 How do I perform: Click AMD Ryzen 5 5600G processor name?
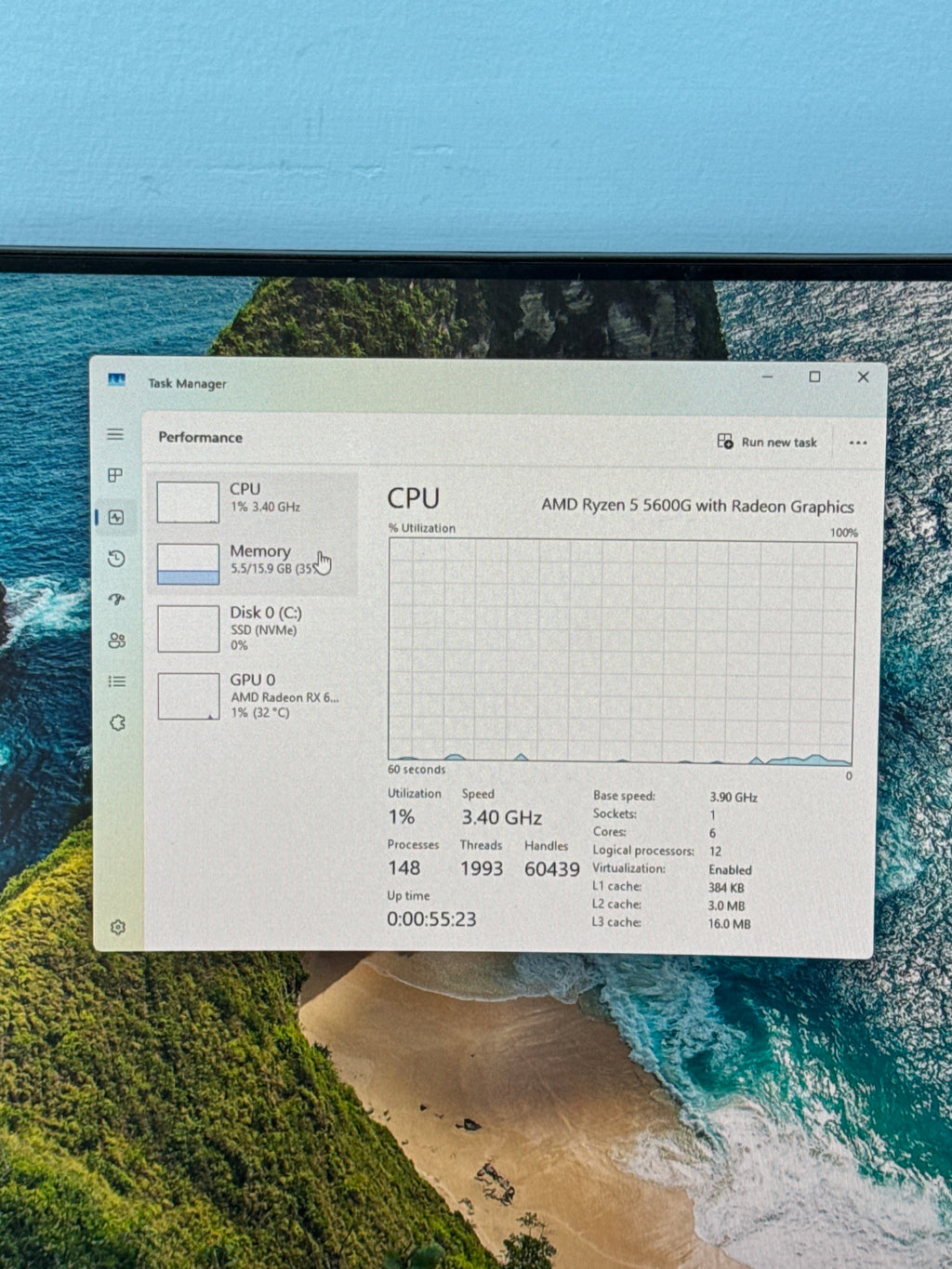697,506
